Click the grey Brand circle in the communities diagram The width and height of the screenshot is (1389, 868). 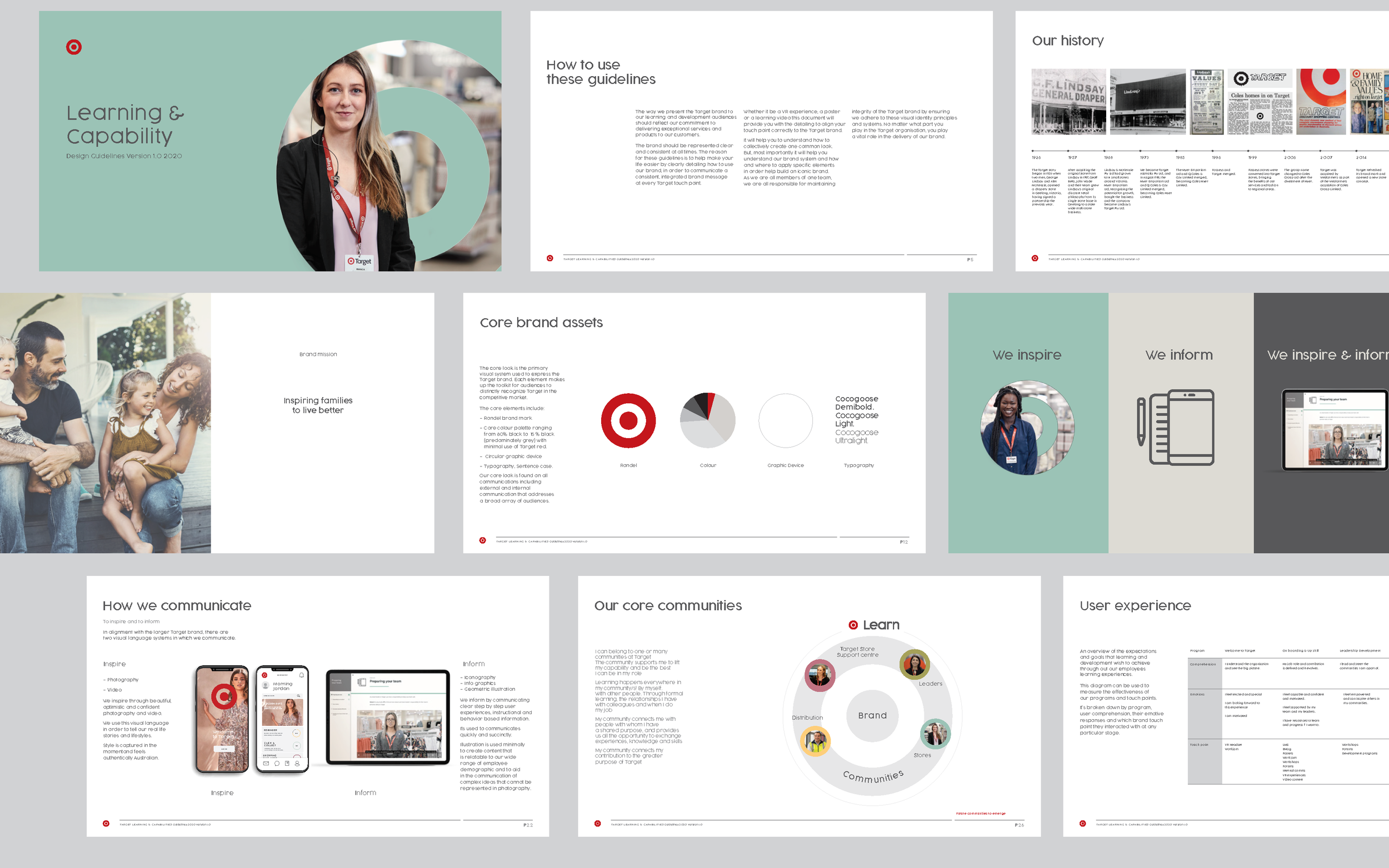tap(872, 715)
